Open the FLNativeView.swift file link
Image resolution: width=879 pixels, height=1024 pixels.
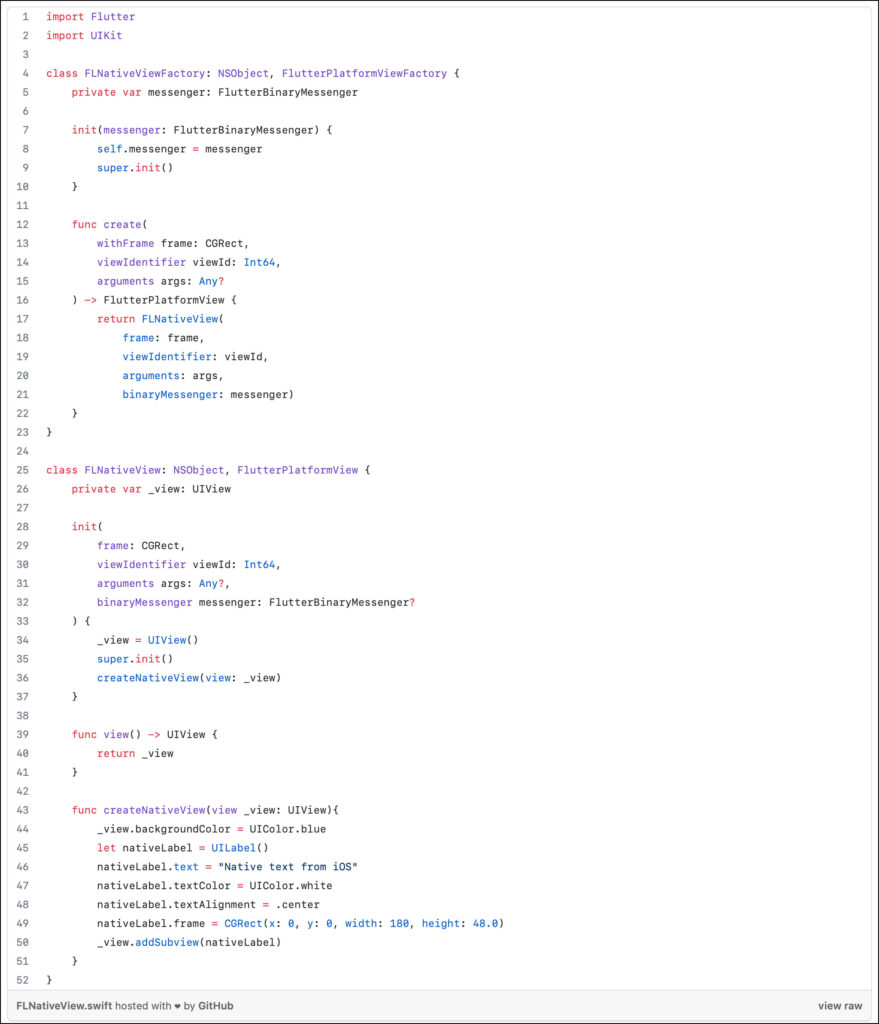pyautogui.click(x=59, y=1006)
